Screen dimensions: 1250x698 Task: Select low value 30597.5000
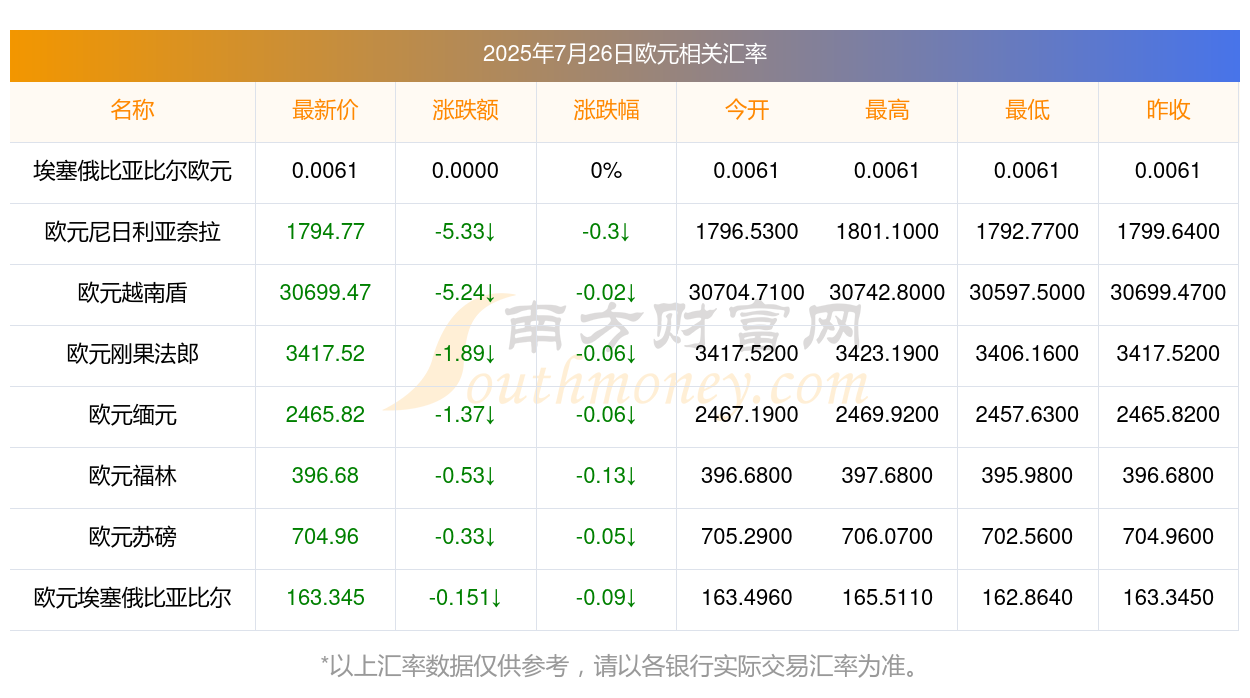(1027, 293)
